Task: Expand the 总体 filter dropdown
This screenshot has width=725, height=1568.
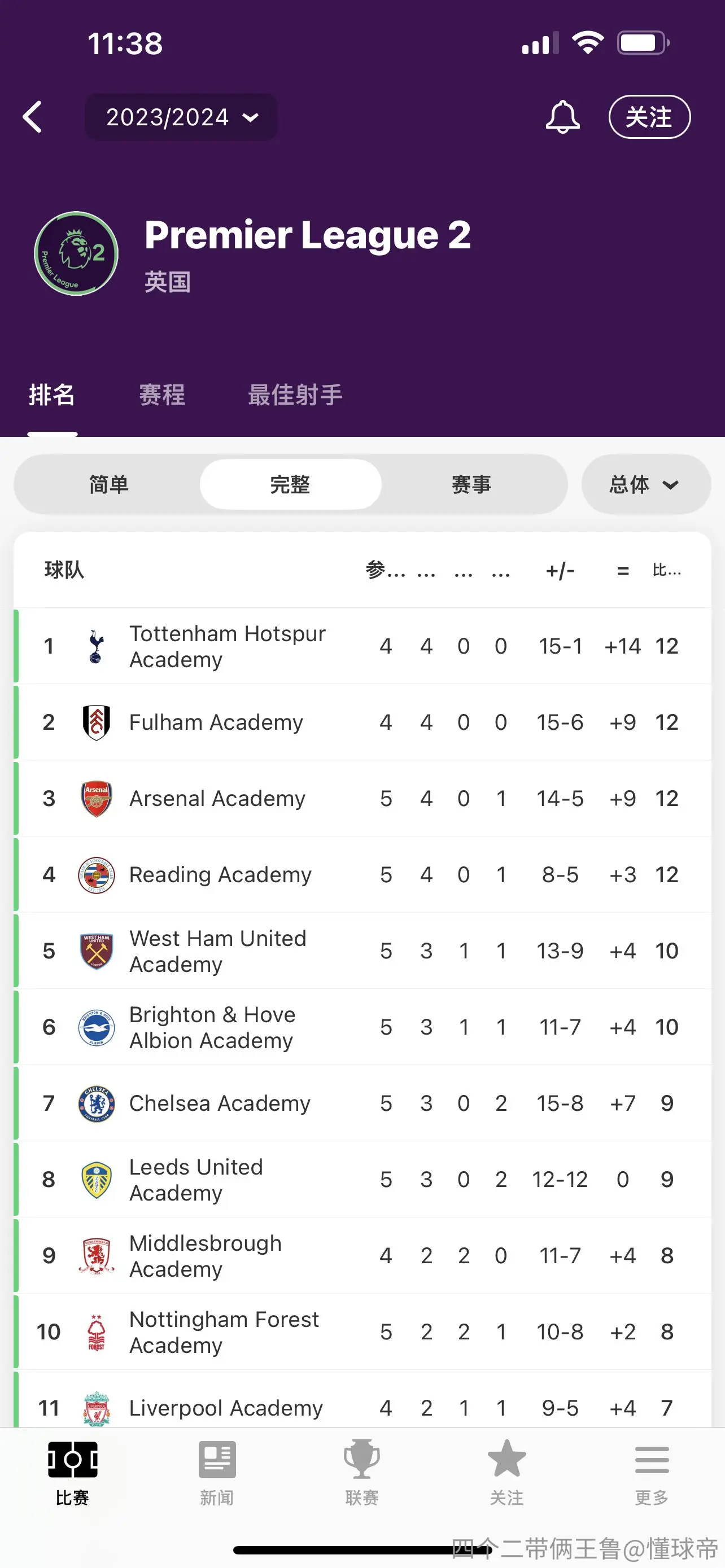Action: [x=646, y=484]
